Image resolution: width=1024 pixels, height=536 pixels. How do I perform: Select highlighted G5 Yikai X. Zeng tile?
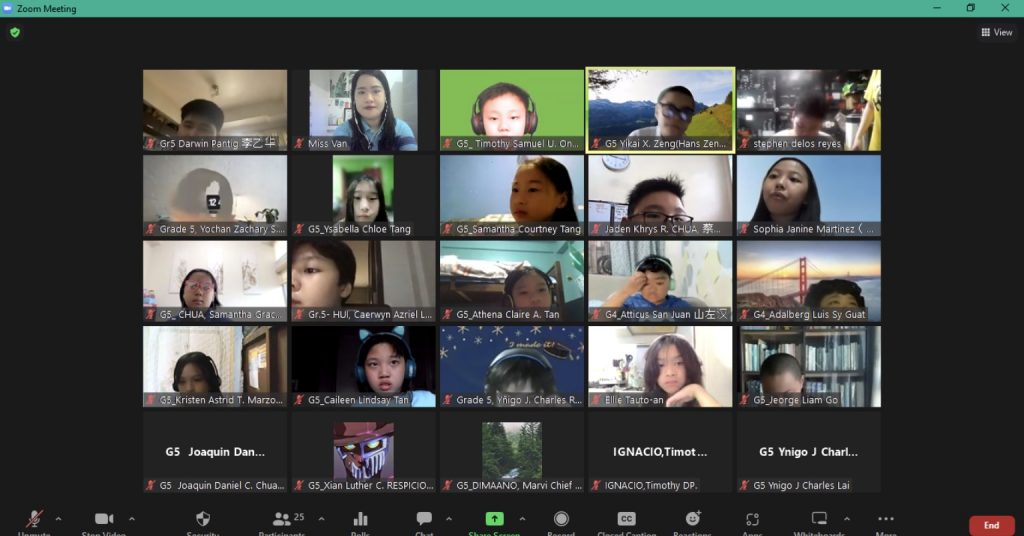click(x=660, y=110)
